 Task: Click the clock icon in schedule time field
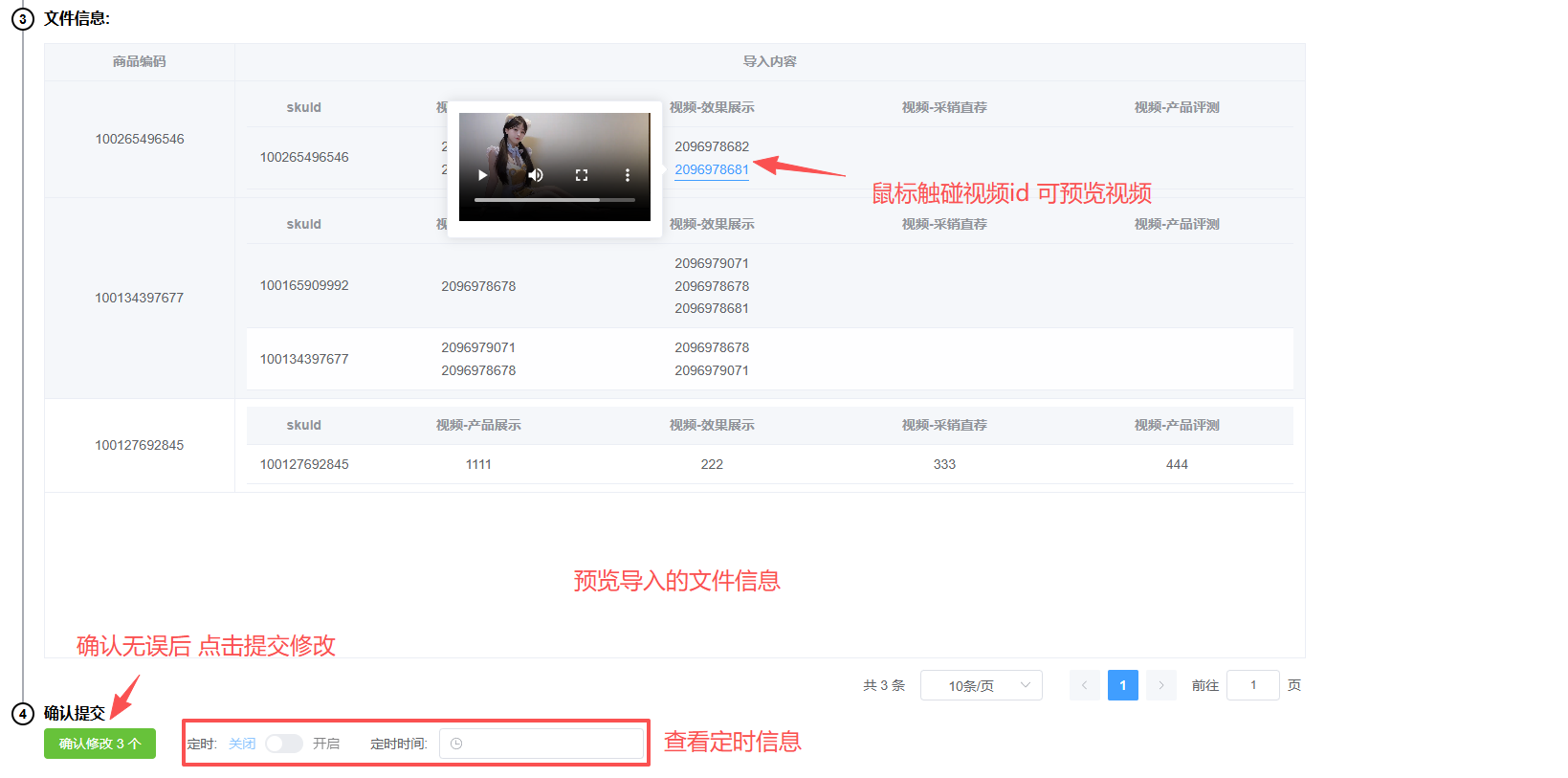point(456,744)
